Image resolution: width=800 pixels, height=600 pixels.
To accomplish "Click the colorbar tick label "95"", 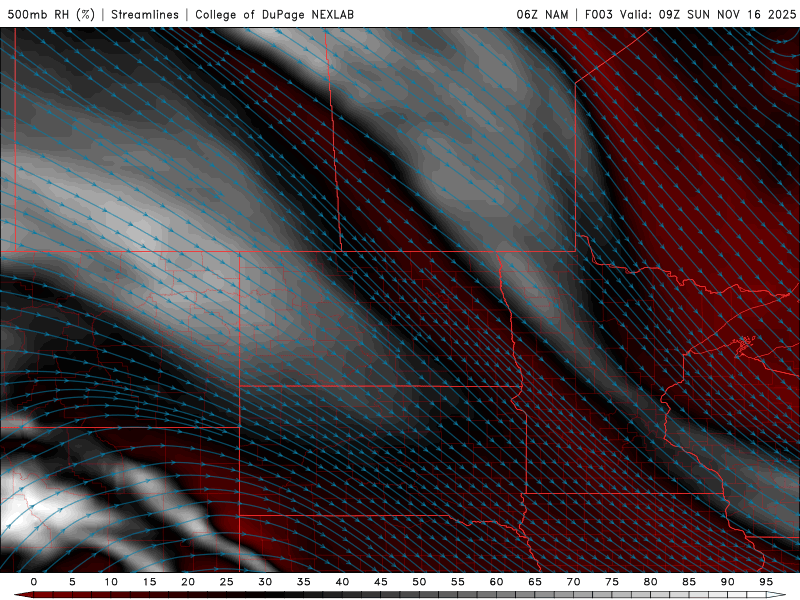I will click(766, 582).
